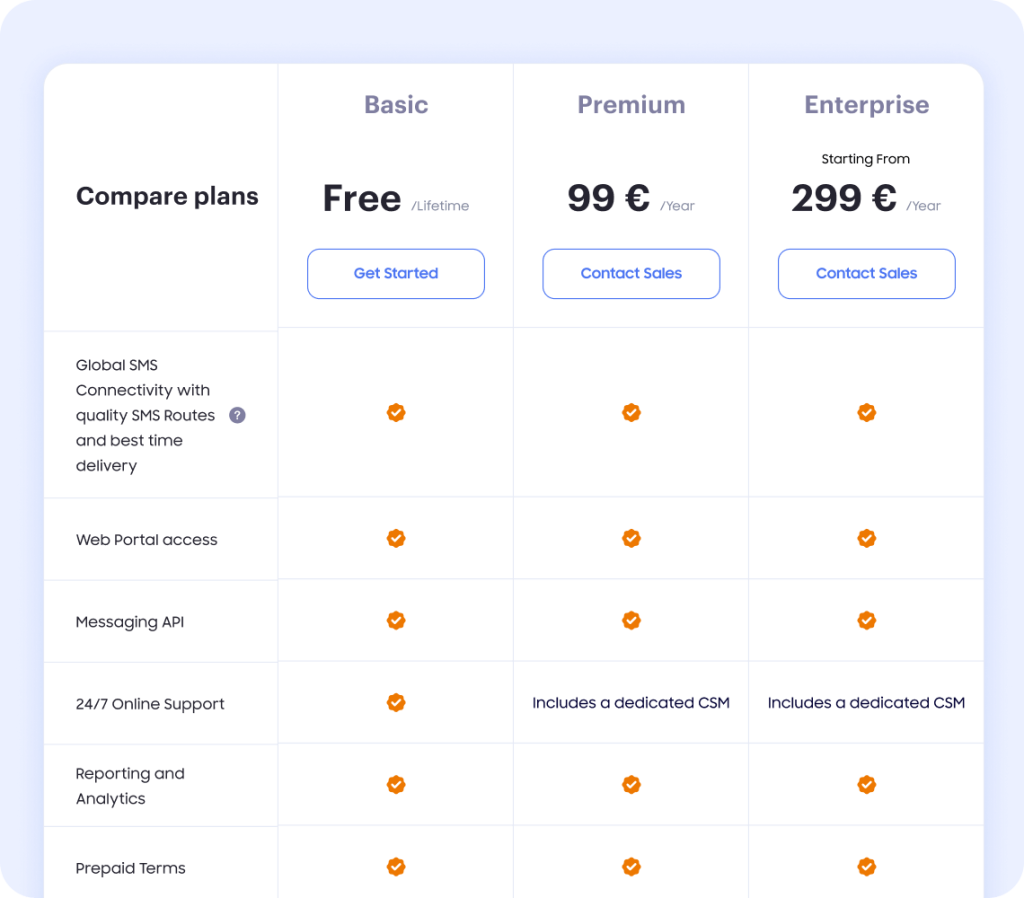The image size is (1024, 898).
Task: Click the help question mark icon beside SMS Routes
Action: point(237,415)
